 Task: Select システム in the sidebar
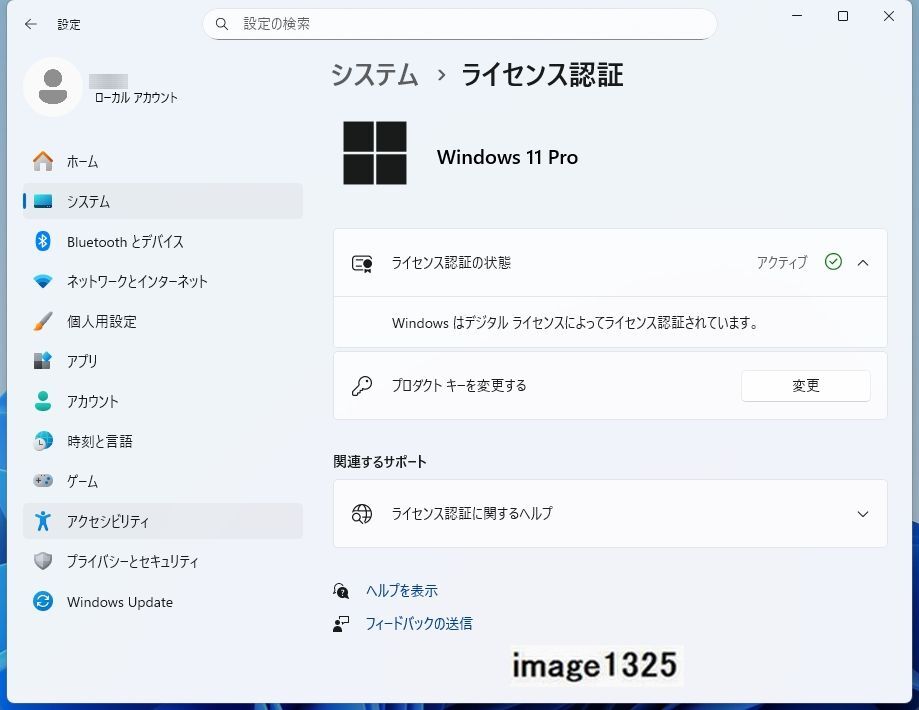(163, 201)
